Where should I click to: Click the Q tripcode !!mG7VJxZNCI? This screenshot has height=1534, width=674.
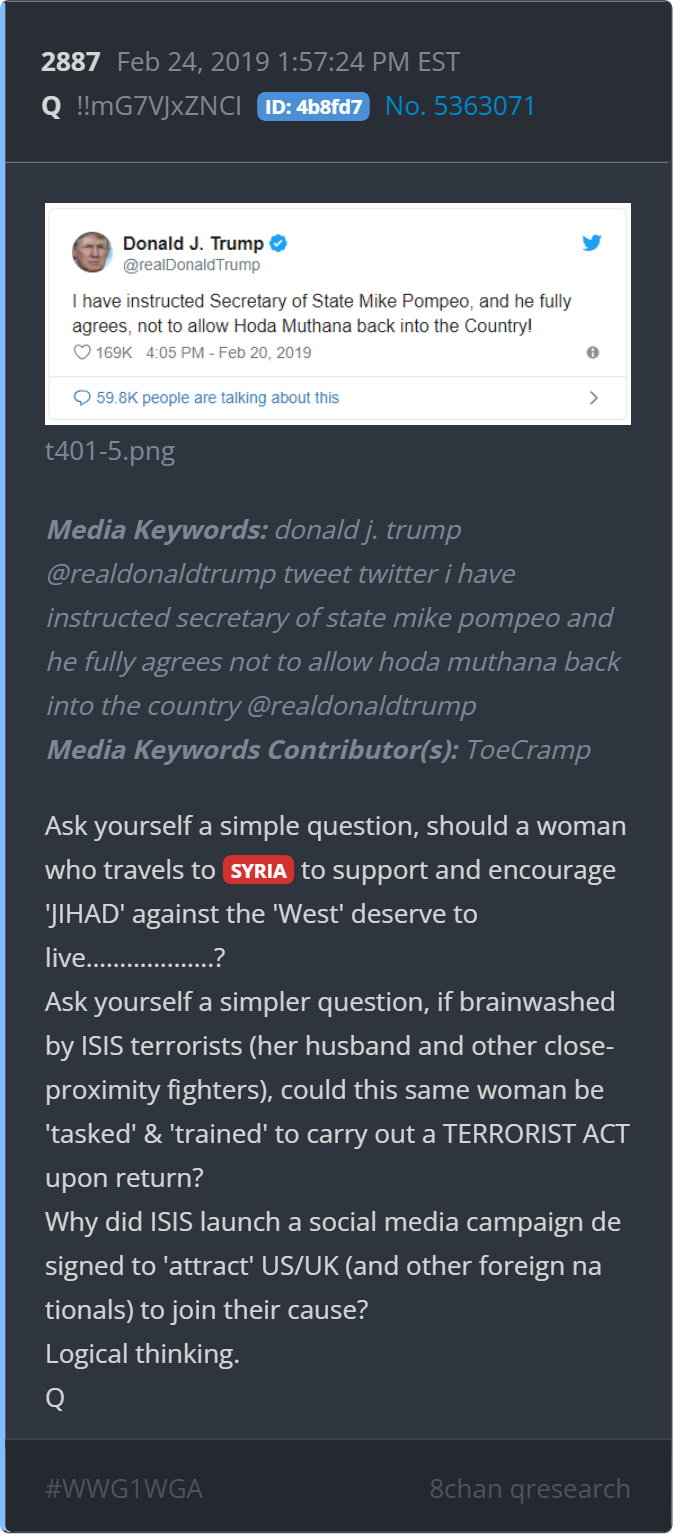coord(159,106)
